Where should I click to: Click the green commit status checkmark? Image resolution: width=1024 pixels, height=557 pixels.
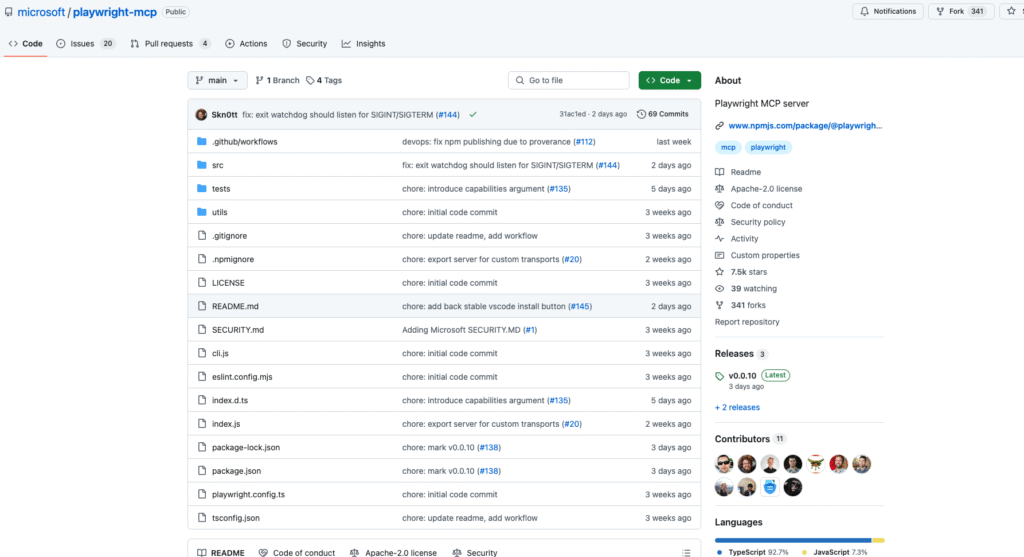(x=473, y=114)
